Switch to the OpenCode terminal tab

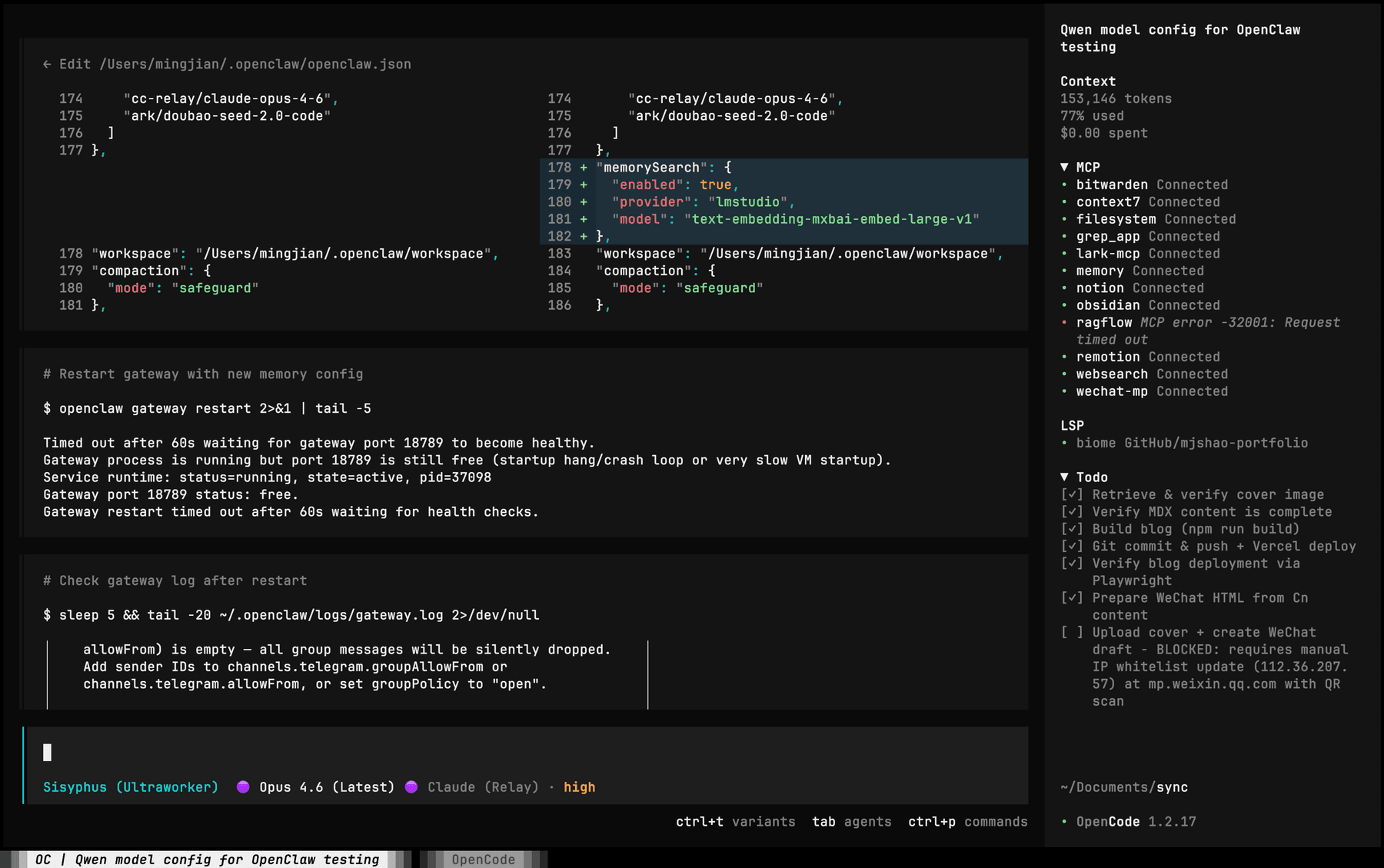(483, 860)
